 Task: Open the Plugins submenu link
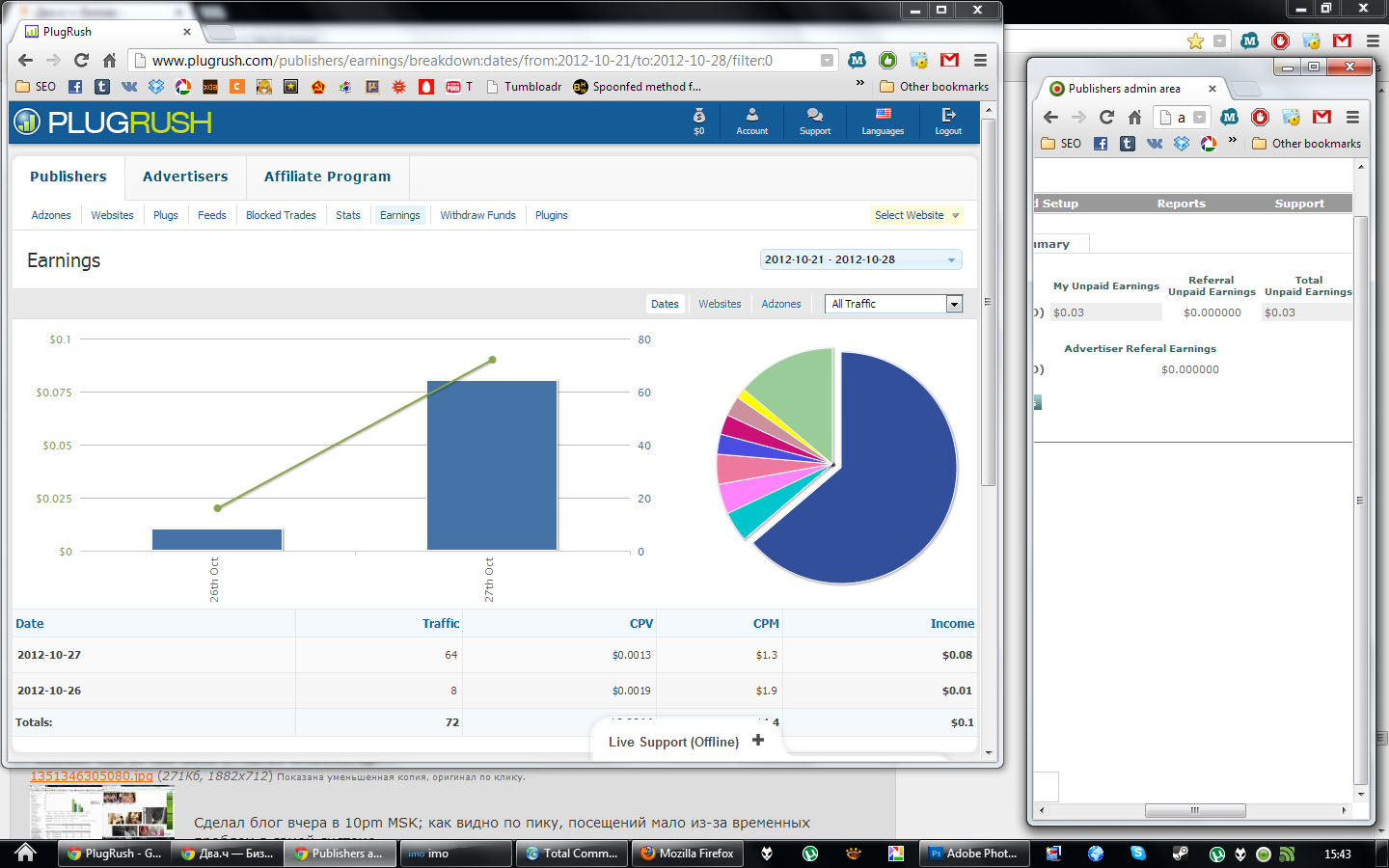point(552,215)
